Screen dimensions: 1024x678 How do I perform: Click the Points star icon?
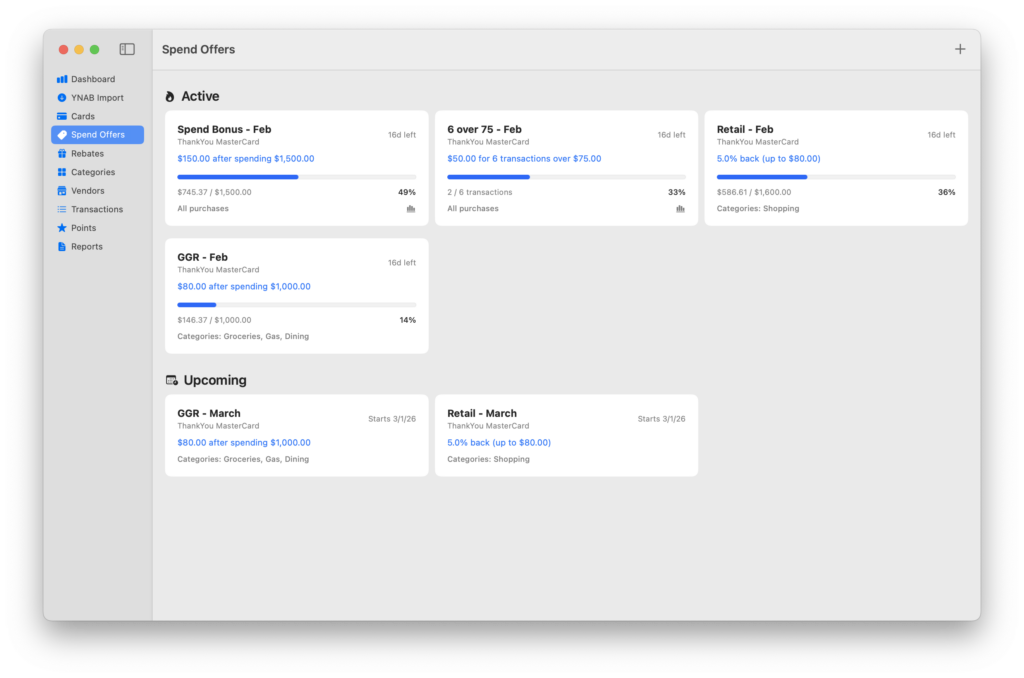[x=62, y=228]
